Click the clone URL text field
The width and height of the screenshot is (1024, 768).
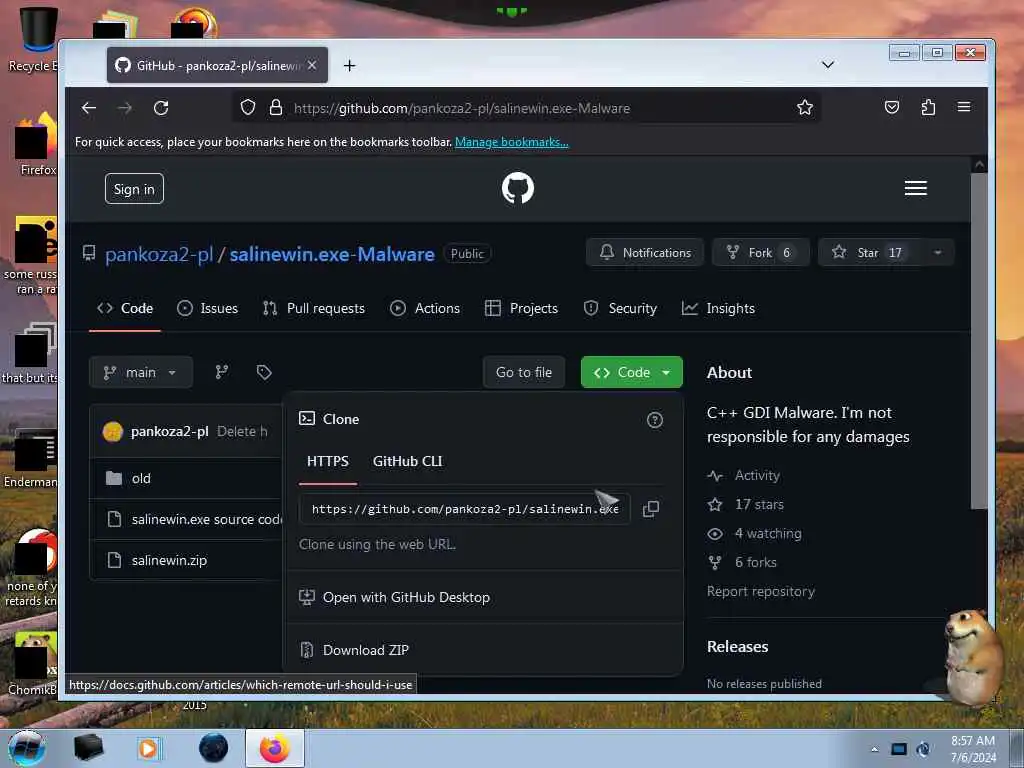pos(464,509)
